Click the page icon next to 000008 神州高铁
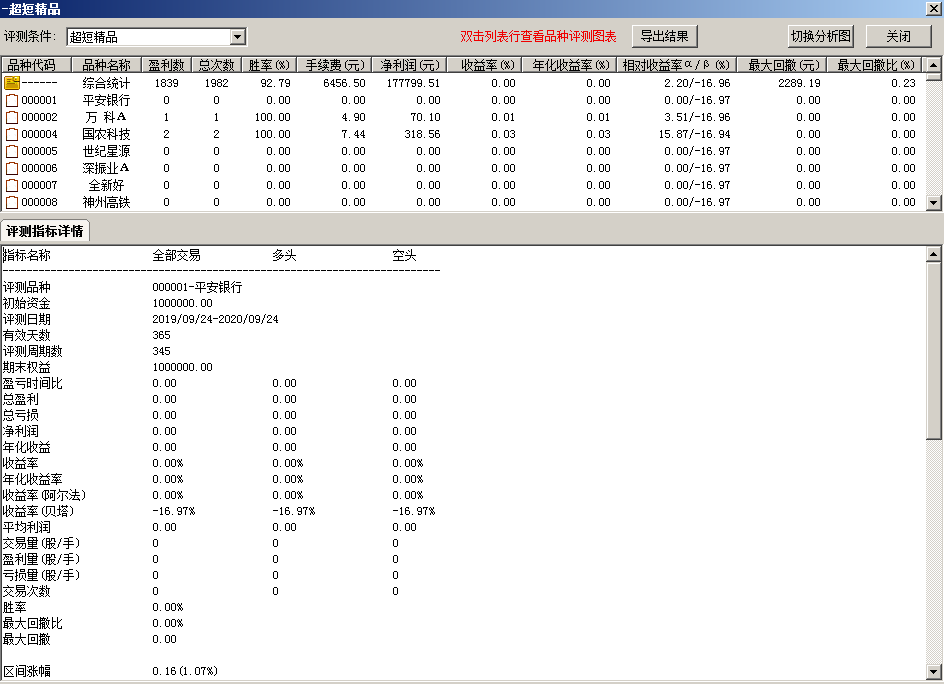The width and height of the screenshot is (944, 684). 14,202
